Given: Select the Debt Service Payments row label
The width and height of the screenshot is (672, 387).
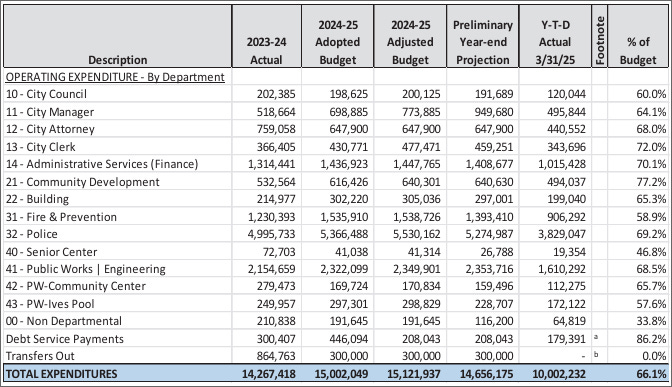Looking at the screenshot, I should tap(65, 339).
